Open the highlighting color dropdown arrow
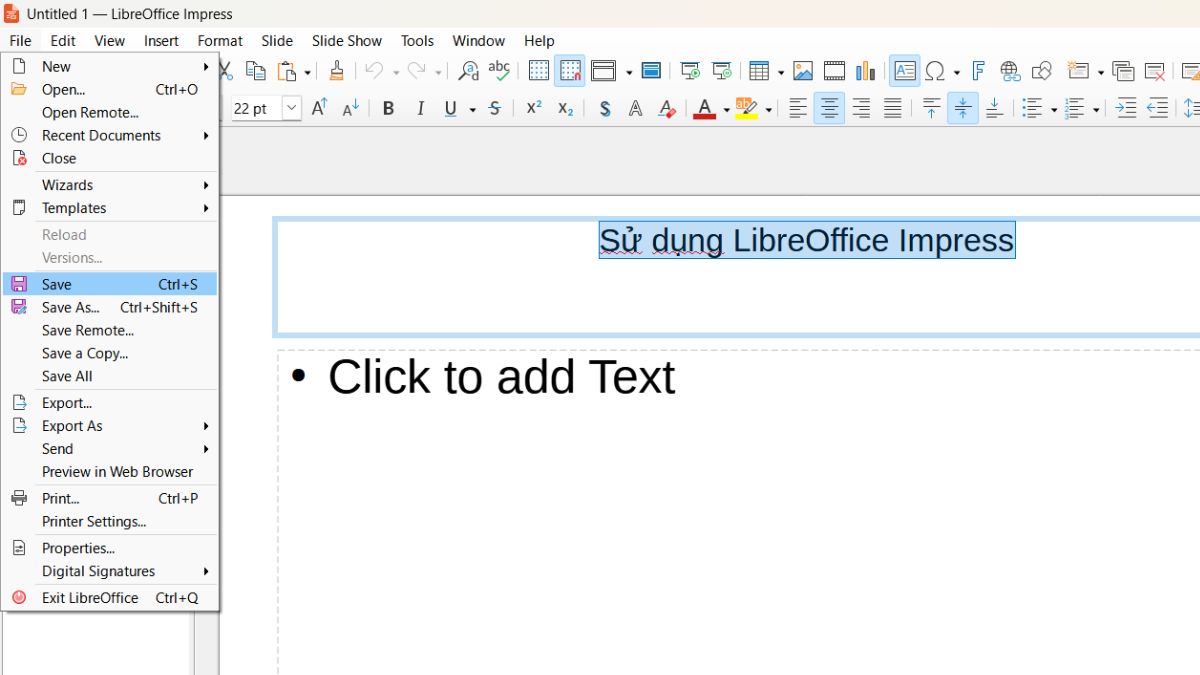Image resolution: width=1200 pixels, height=675 pixels. point(768,109)
